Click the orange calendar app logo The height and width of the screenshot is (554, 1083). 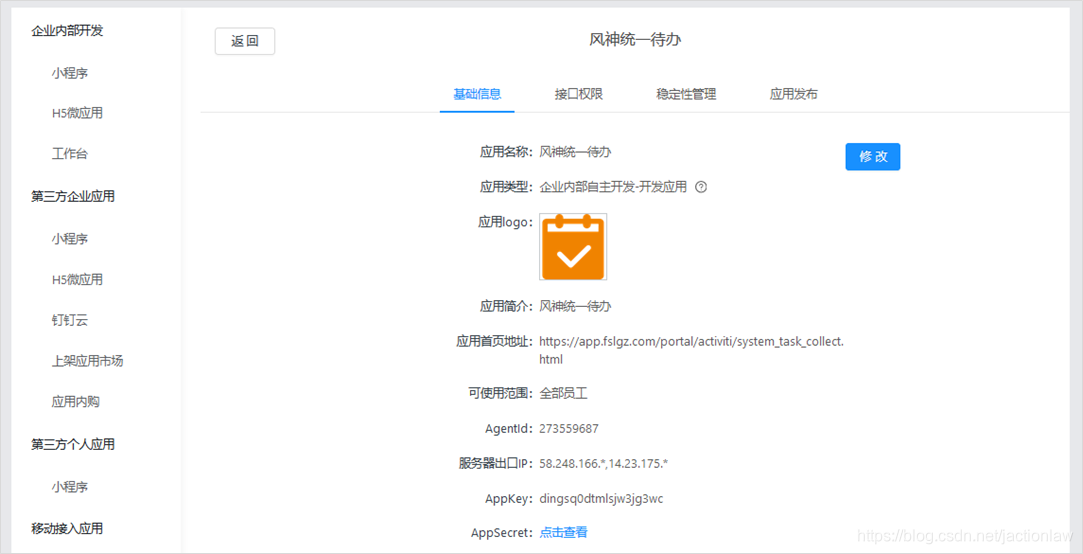[573, 247]
